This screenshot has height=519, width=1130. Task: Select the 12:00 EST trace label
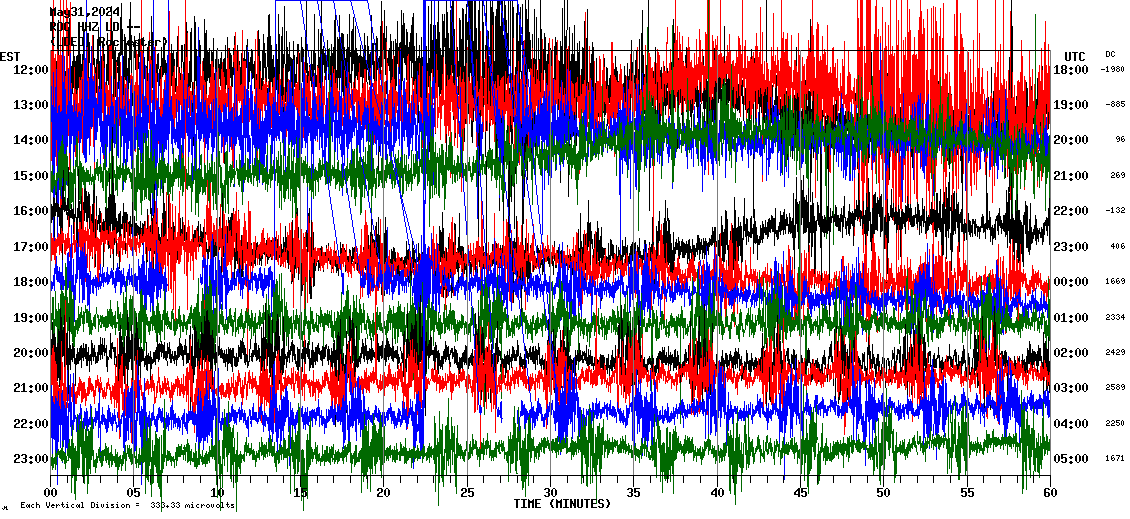click(30, 70)
